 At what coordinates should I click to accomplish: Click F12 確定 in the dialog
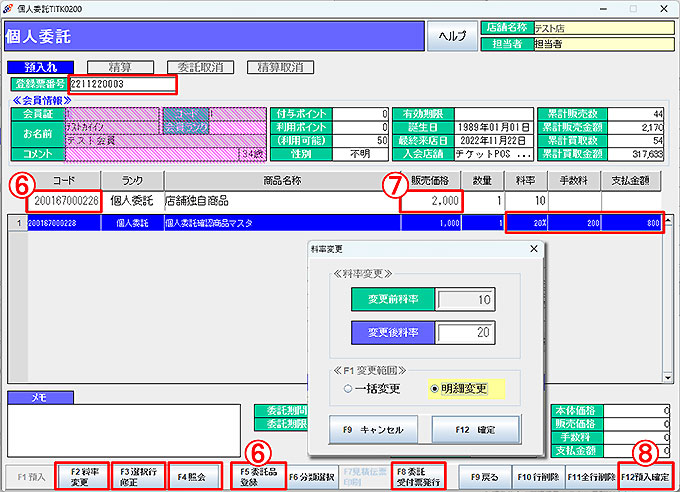(475, 430)
